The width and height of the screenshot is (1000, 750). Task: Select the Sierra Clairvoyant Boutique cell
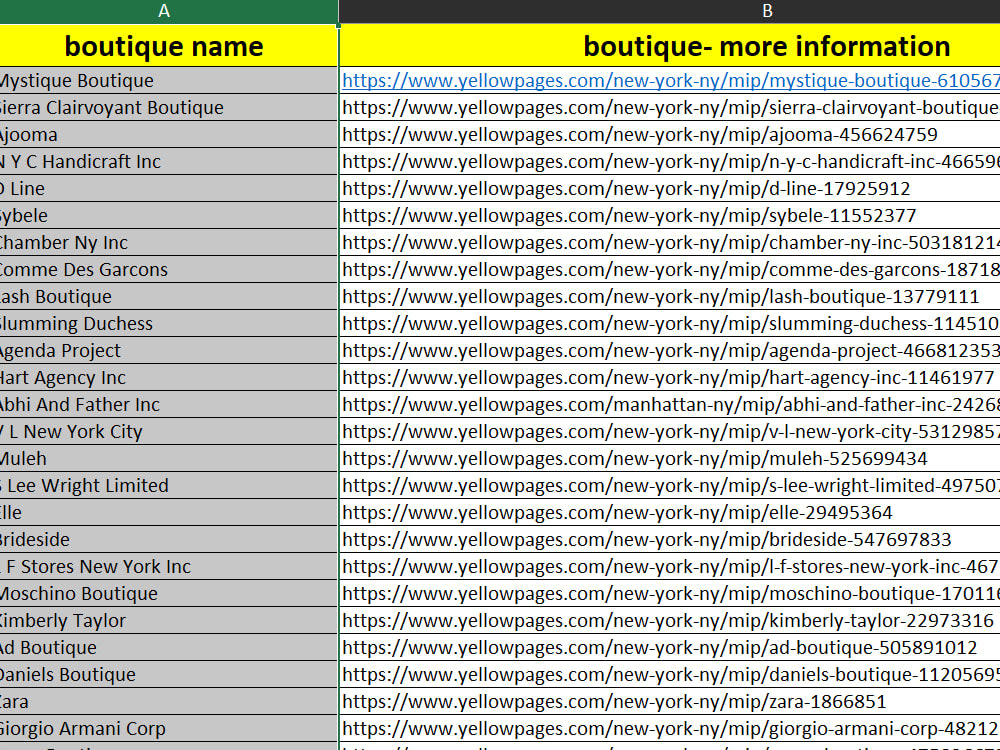click(x=168, y=107)
